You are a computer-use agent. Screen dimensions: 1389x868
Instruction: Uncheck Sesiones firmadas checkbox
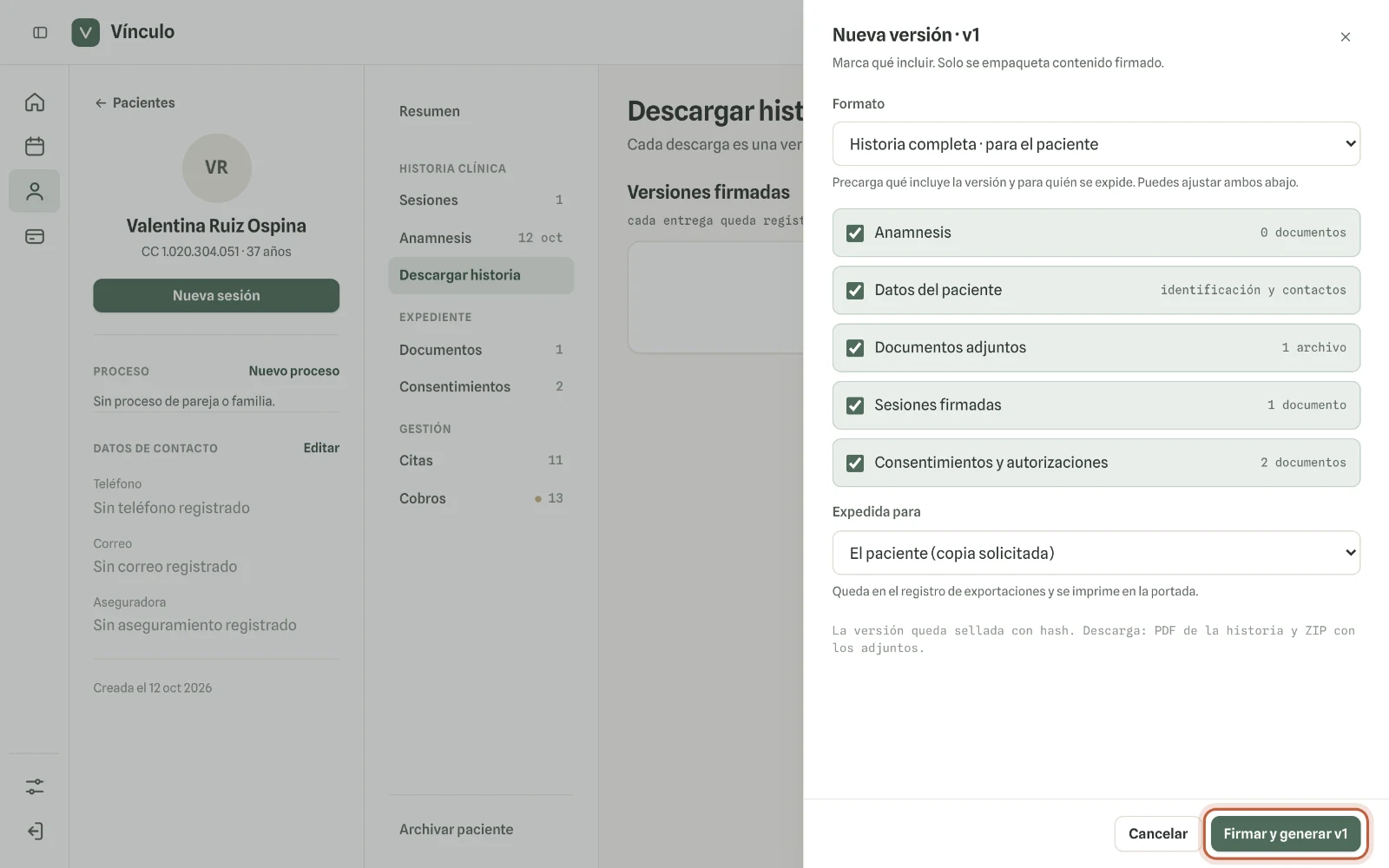click(x=855, y=405)
